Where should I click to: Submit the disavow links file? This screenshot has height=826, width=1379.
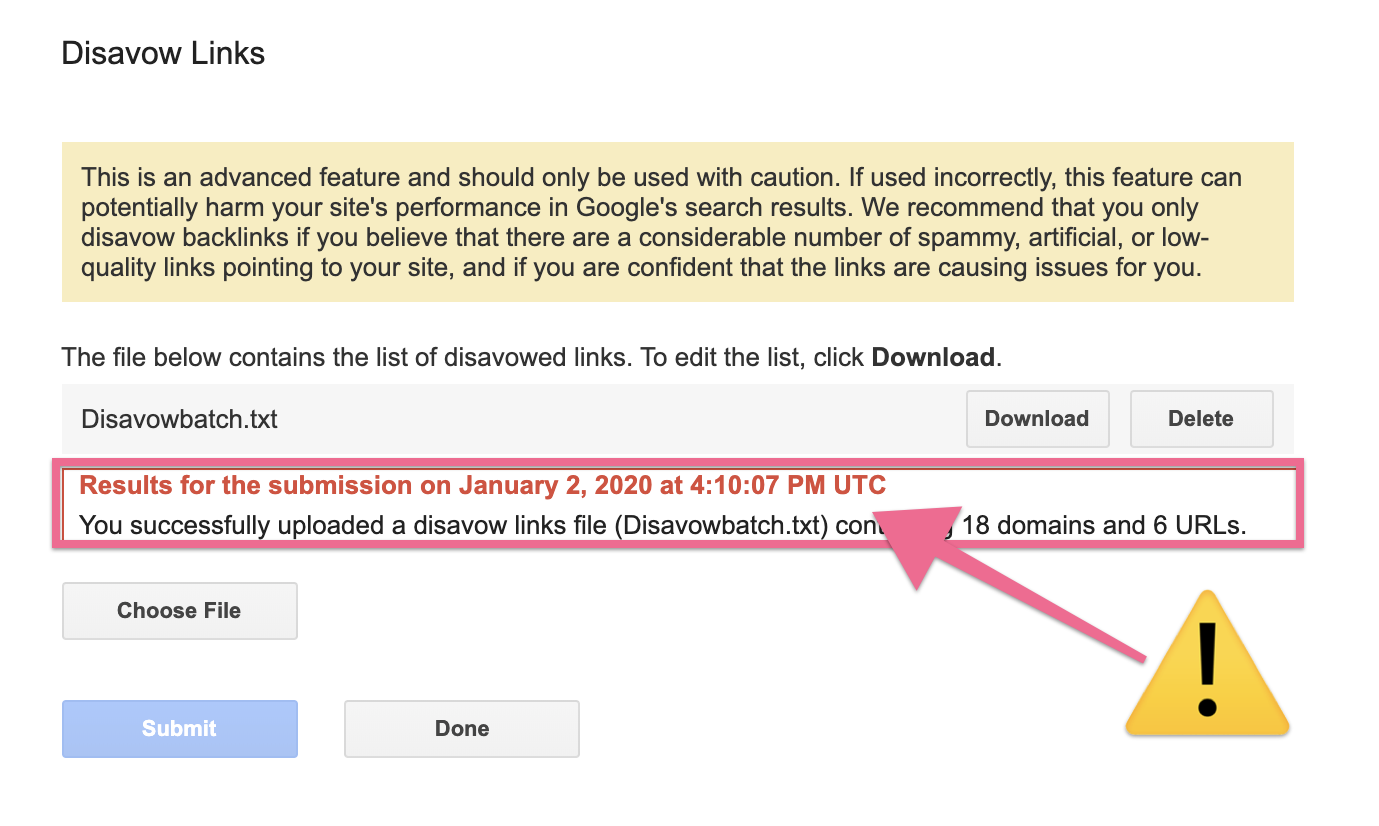180,729
